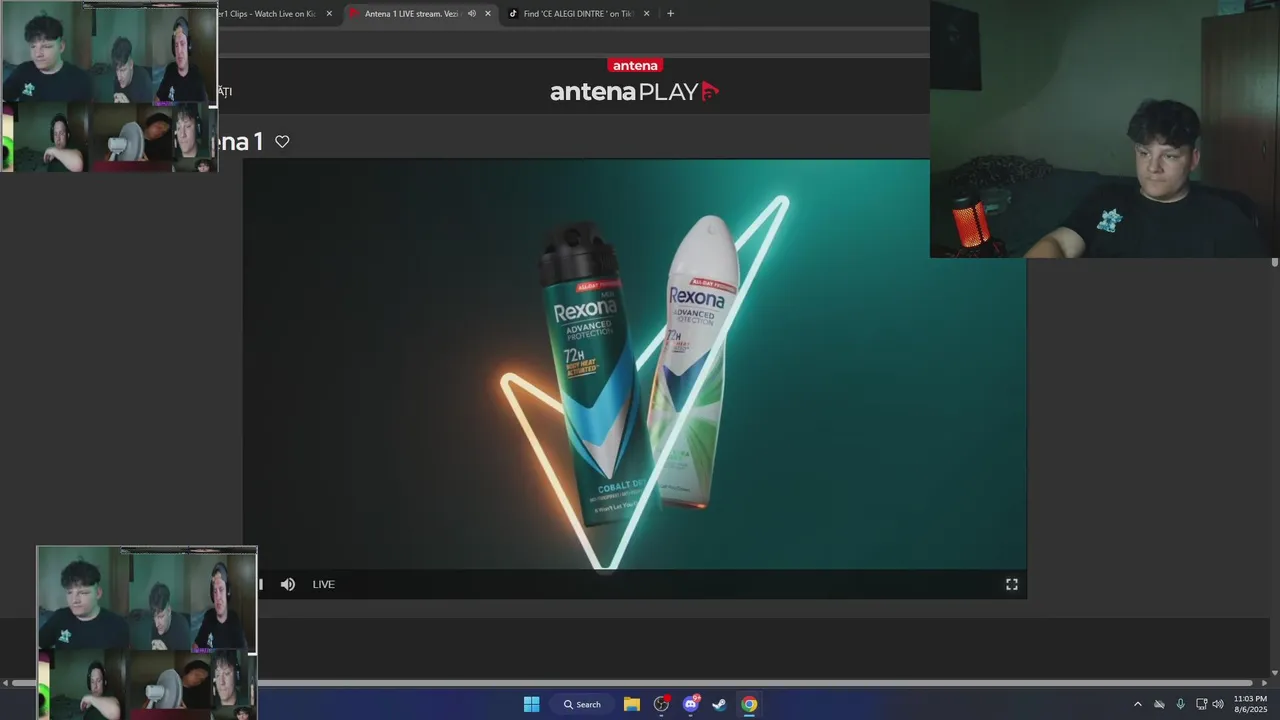Show hidden system tray icons

(x=1137, y=704)
